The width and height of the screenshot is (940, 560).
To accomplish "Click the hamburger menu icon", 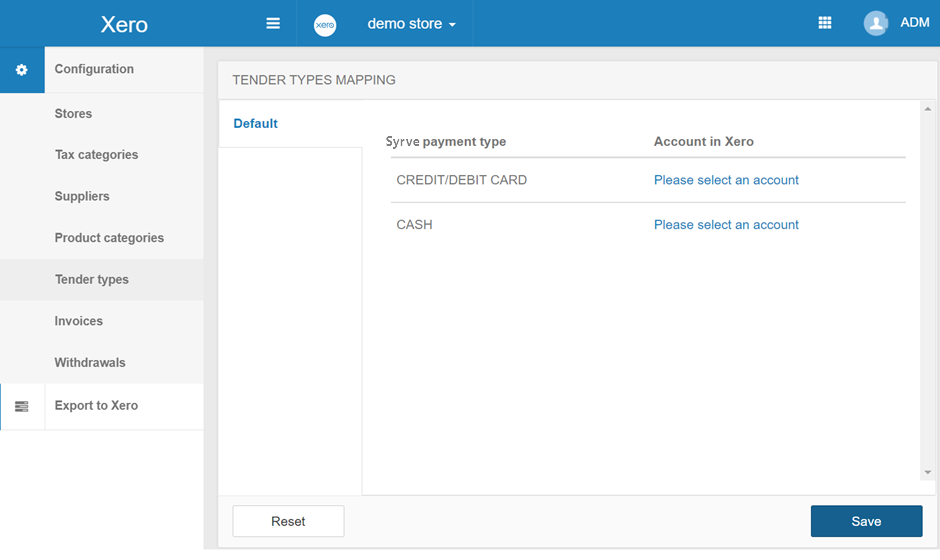I will point(273,23).
